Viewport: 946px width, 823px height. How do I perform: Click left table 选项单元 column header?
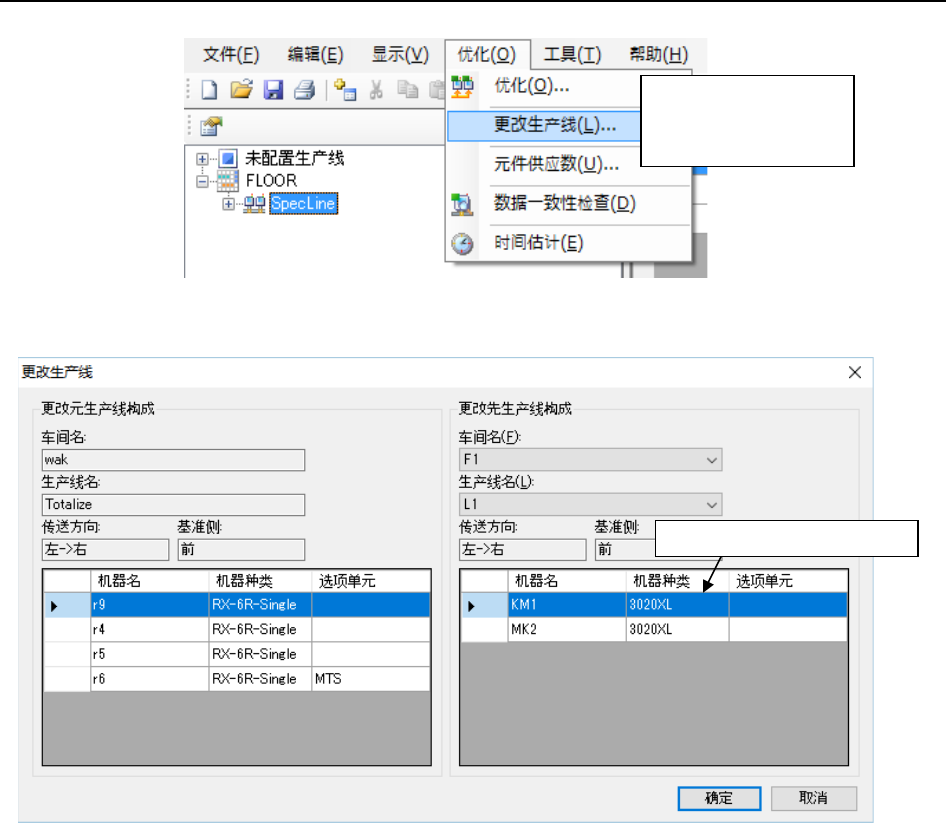[371, 582]
